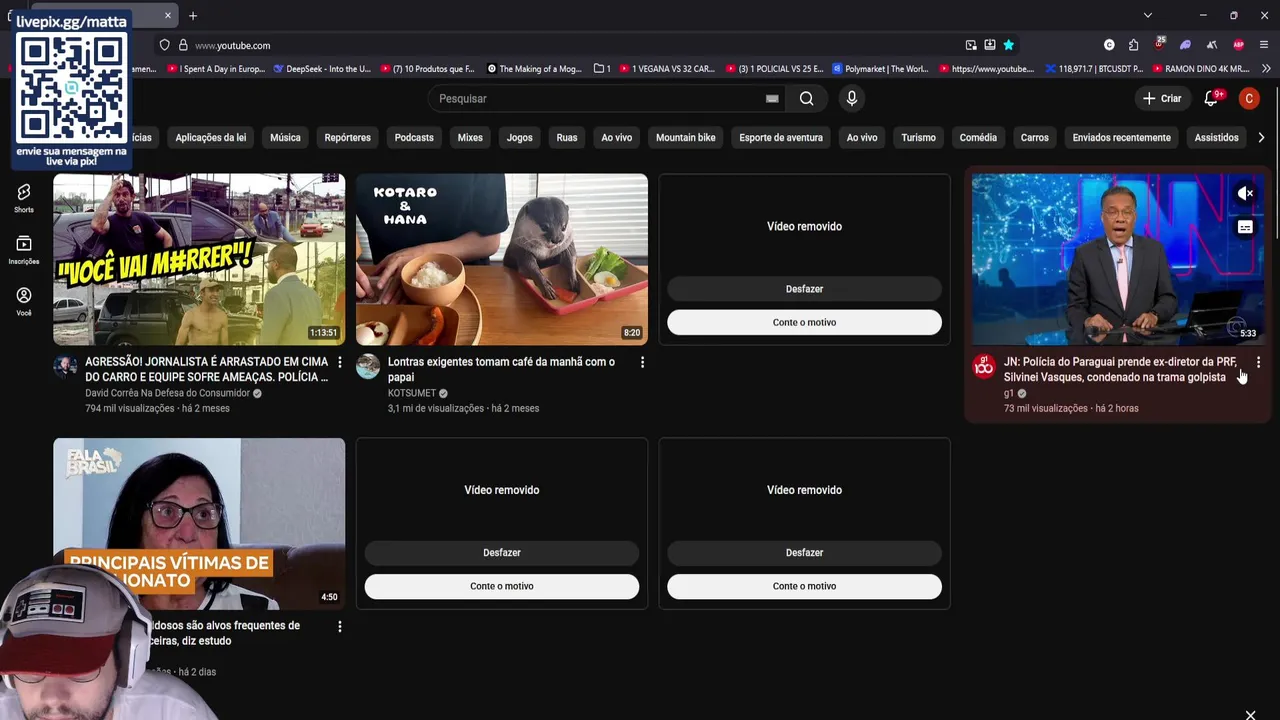1280x720 pixels.
Task: Open YouTube notifications bell
Action: point(1212,98)
